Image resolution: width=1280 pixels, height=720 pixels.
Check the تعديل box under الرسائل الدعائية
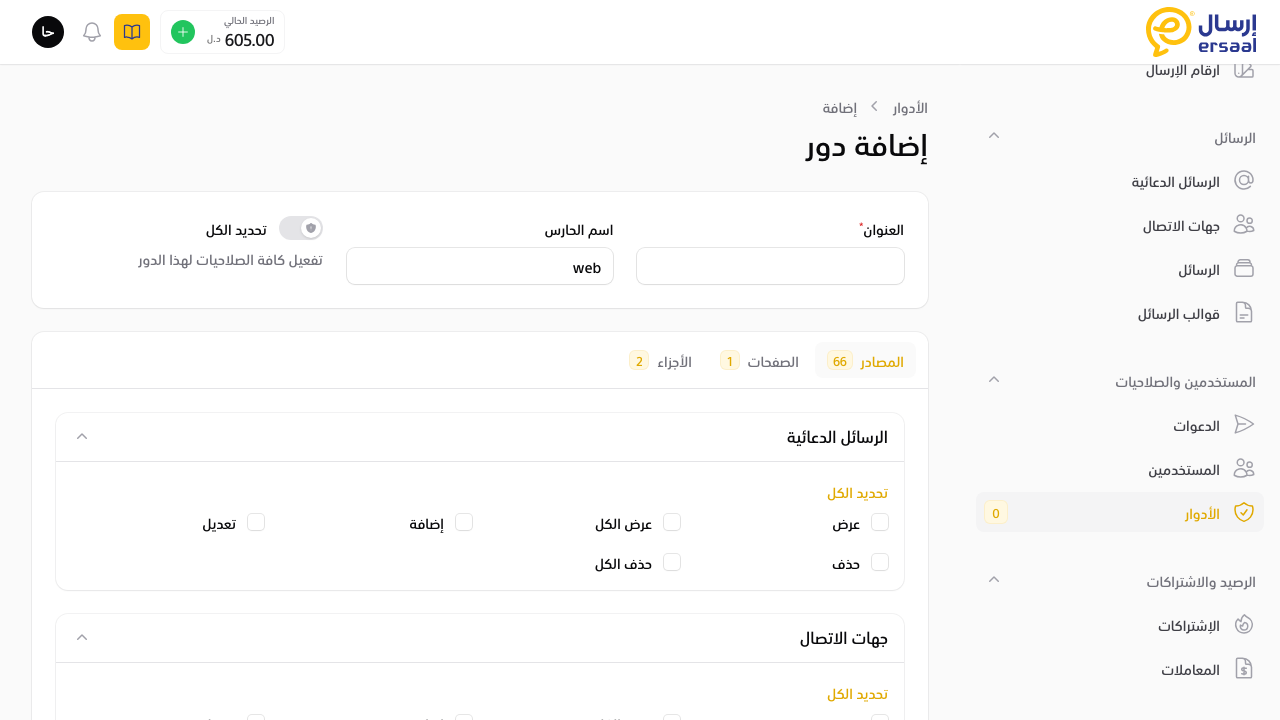[x=256, y=522]
